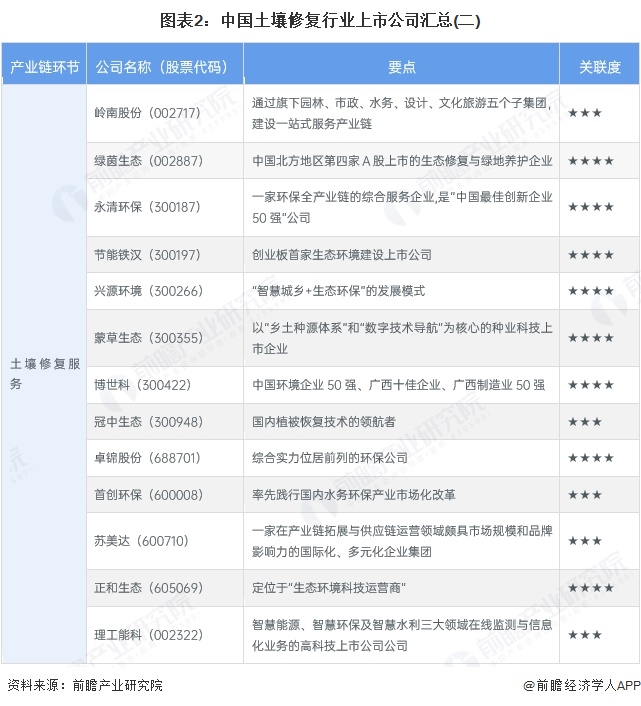Click the source note 资料来源：前瞻产业研究院
Screen dimensions: 641x706
point(85,685)
